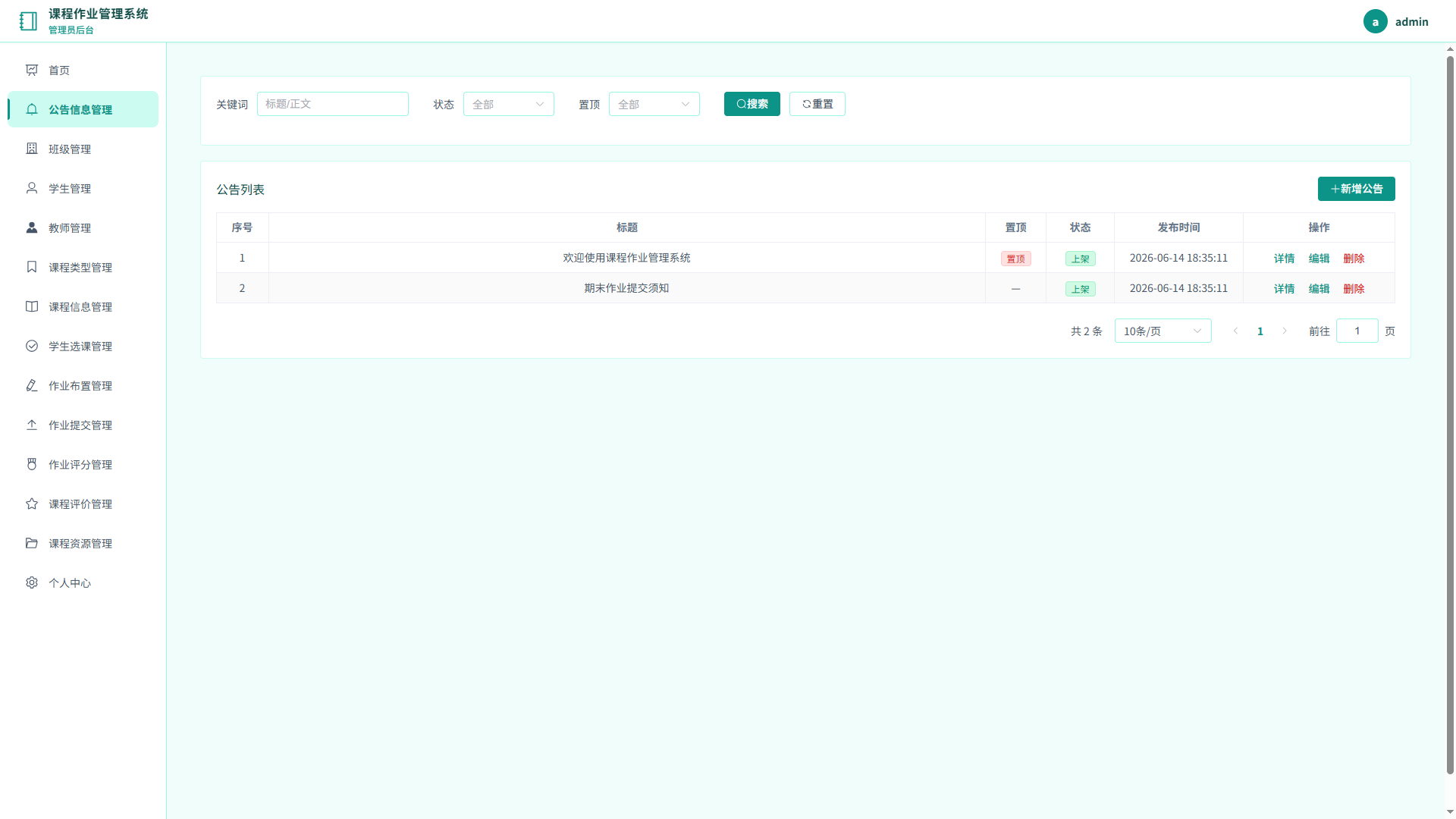Click the folder icon for course resources

(32, 543)
